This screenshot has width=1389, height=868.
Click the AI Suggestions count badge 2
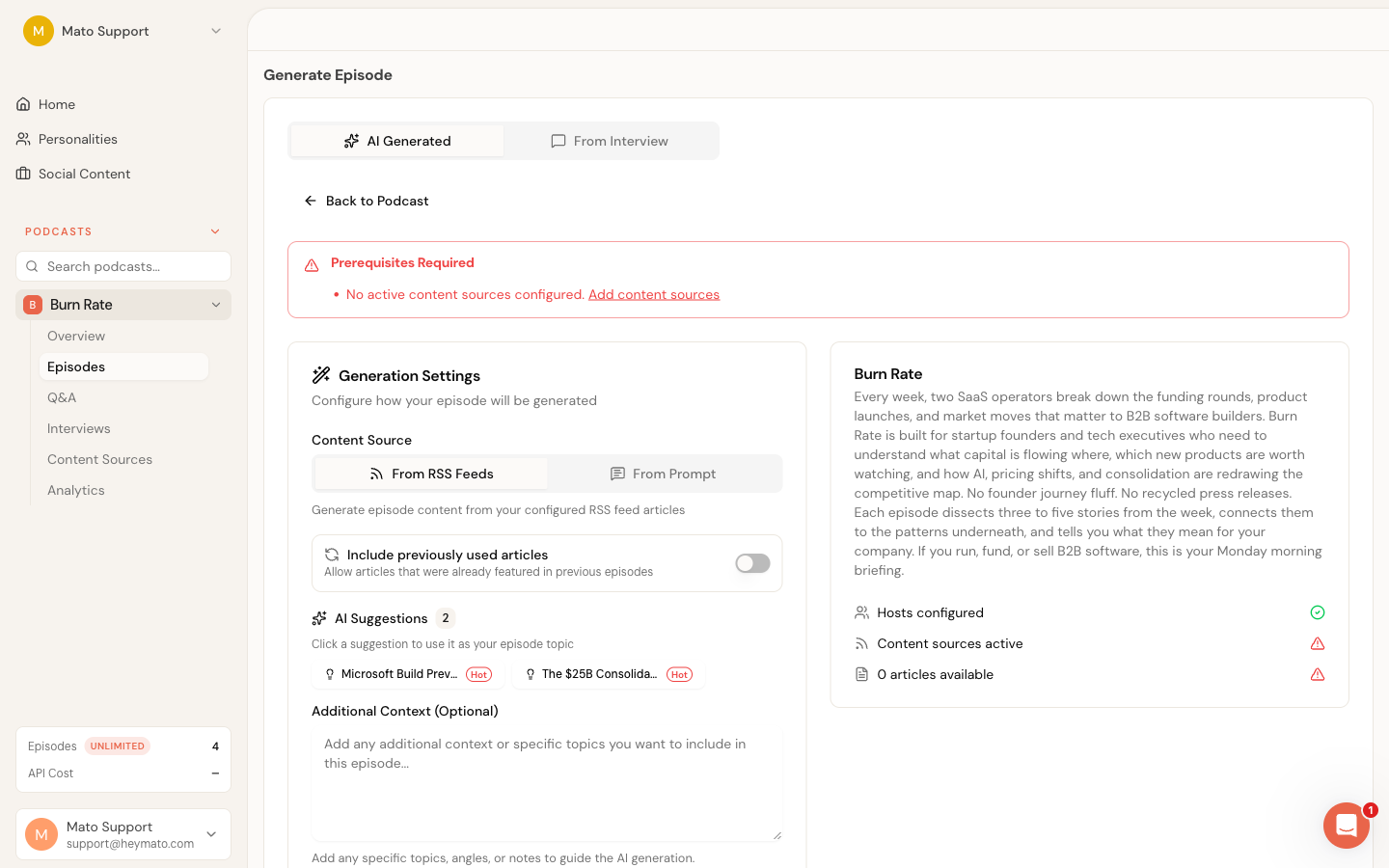[446, 618]
